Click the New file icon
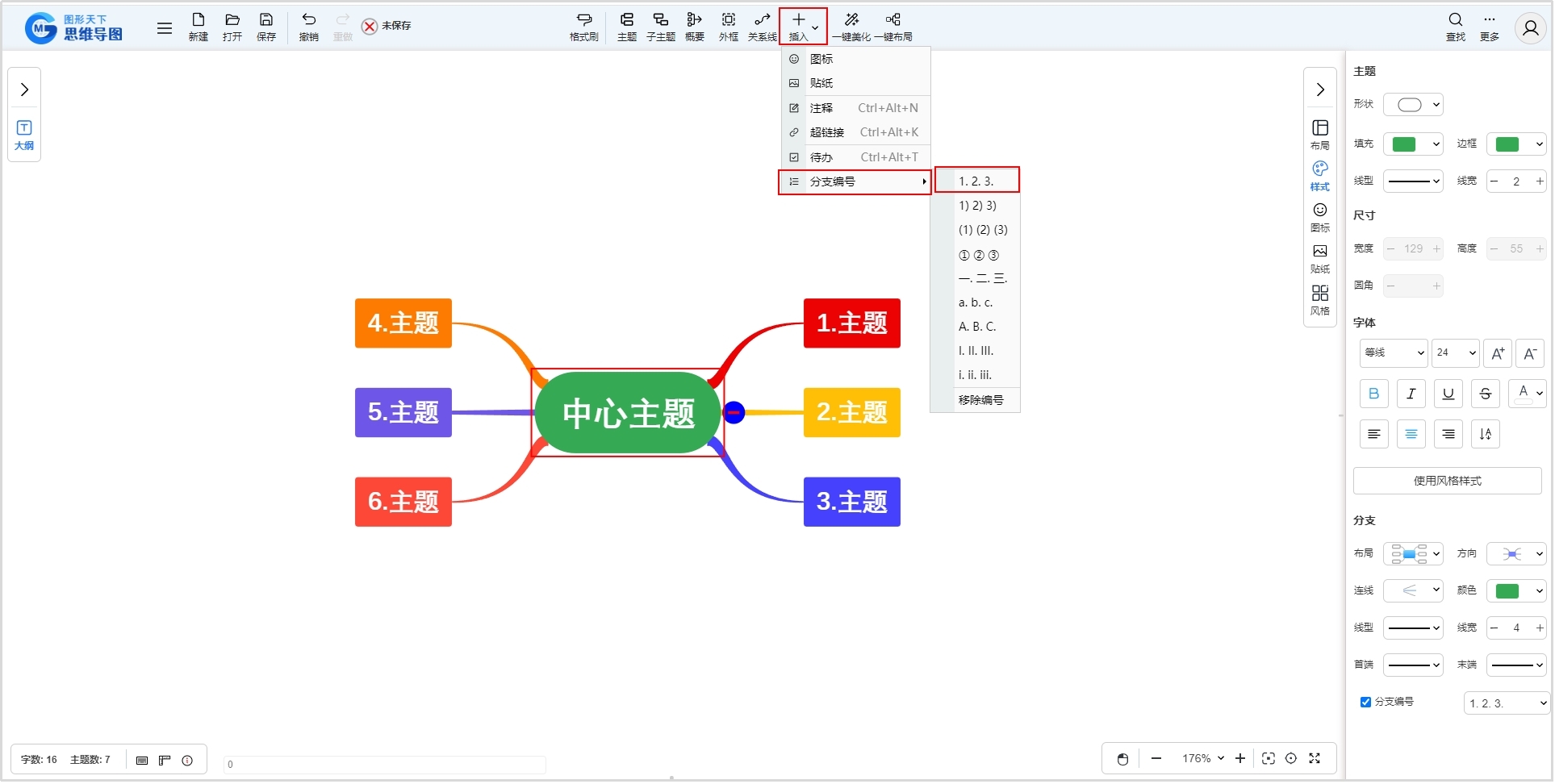 199,27
